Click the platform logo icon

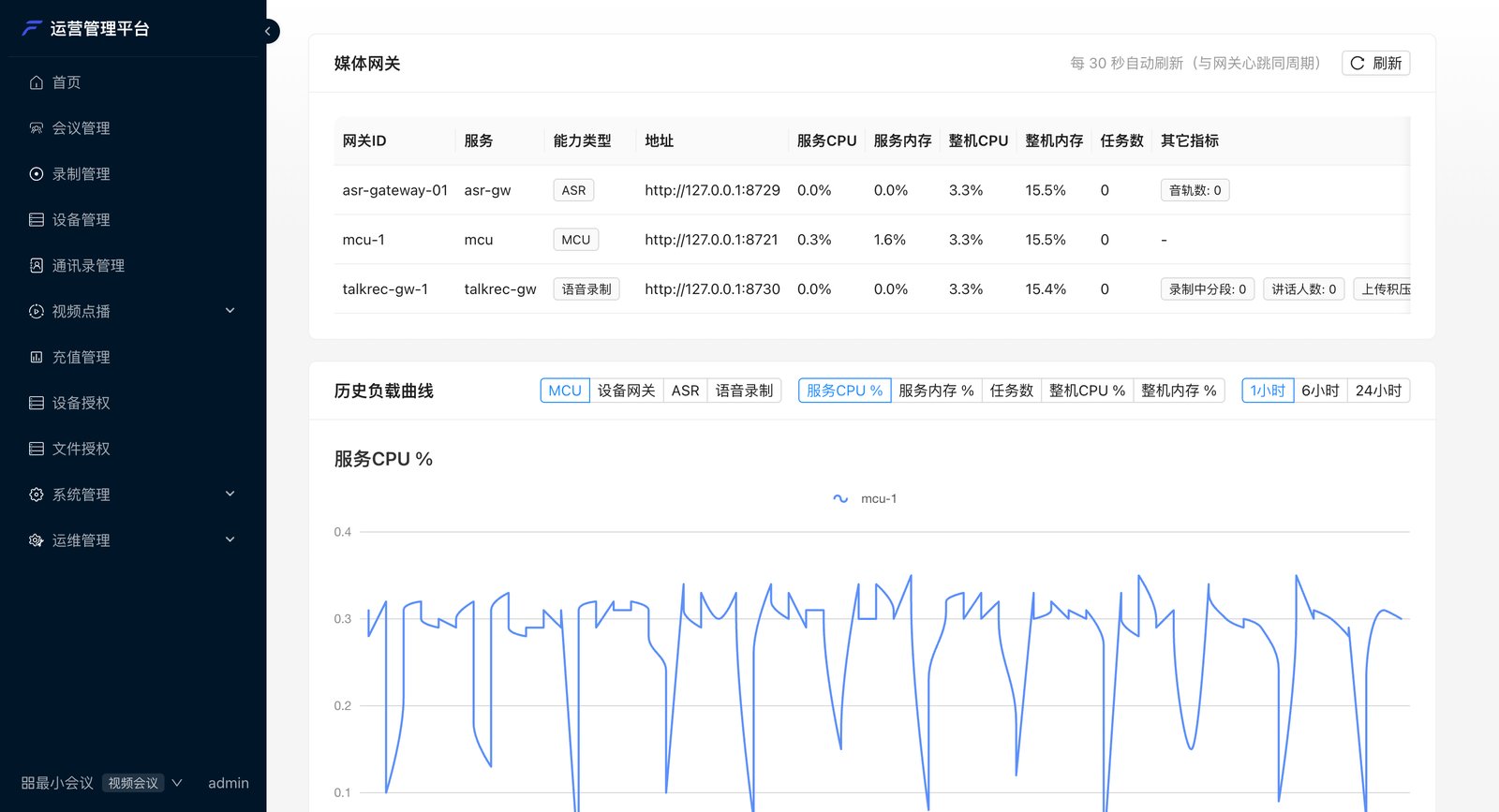coord(32,29)
